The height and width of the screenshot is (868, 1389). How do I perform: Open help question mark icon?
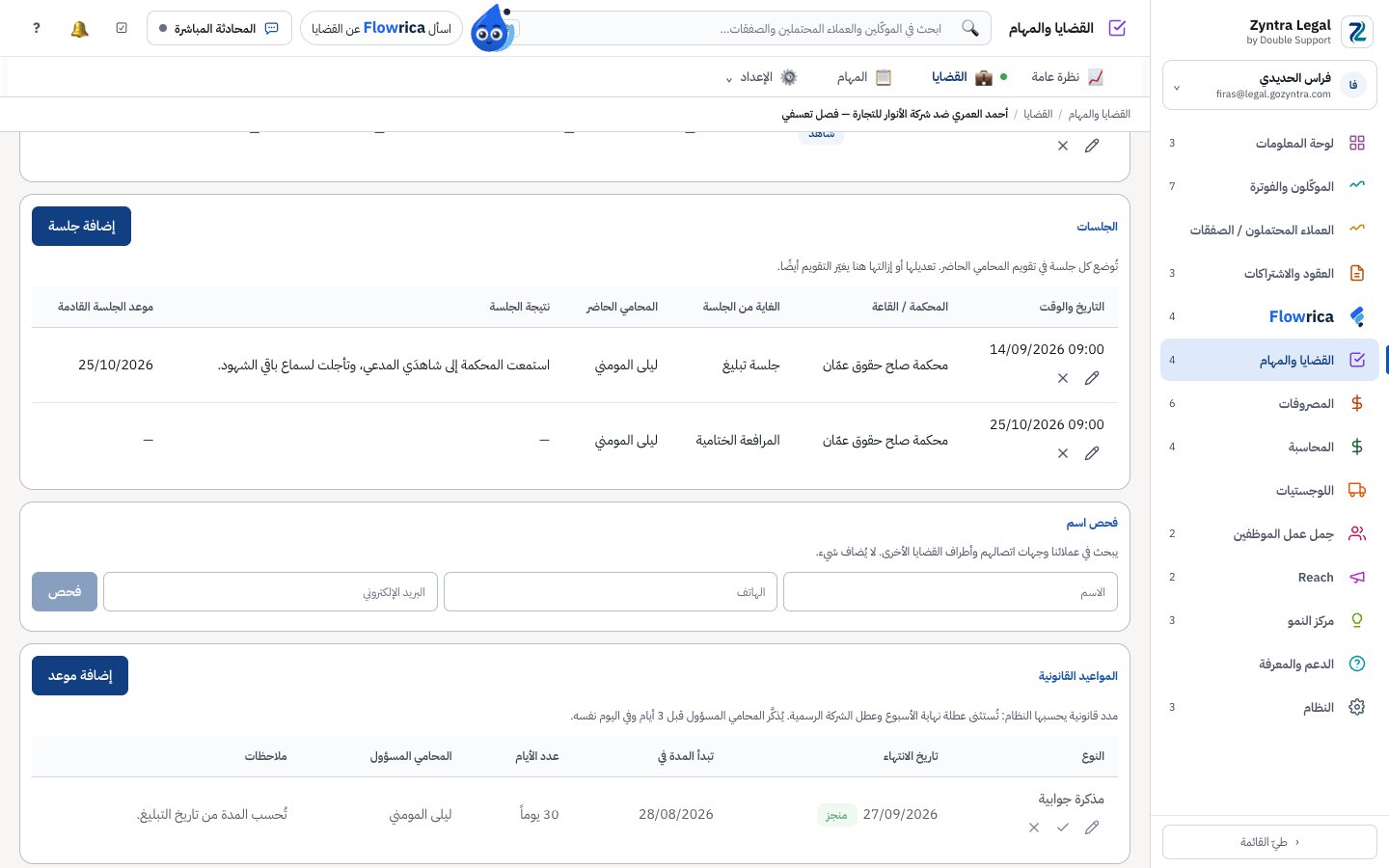[x=37, y=29]
